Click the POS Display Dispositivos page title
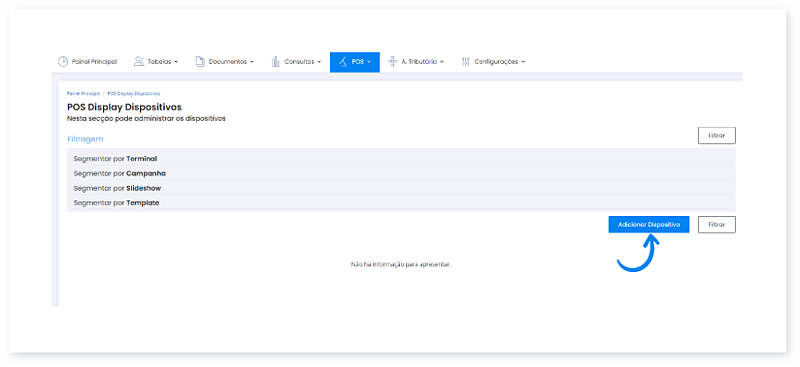The width and height of the screenshot is (800, 367). pyautogui.click(x=124, y=107)
